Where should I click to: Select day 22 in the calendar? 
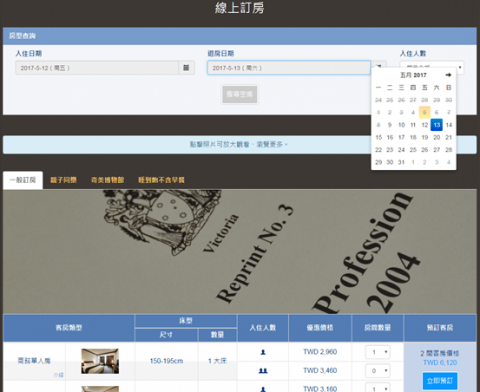(379, 150)
